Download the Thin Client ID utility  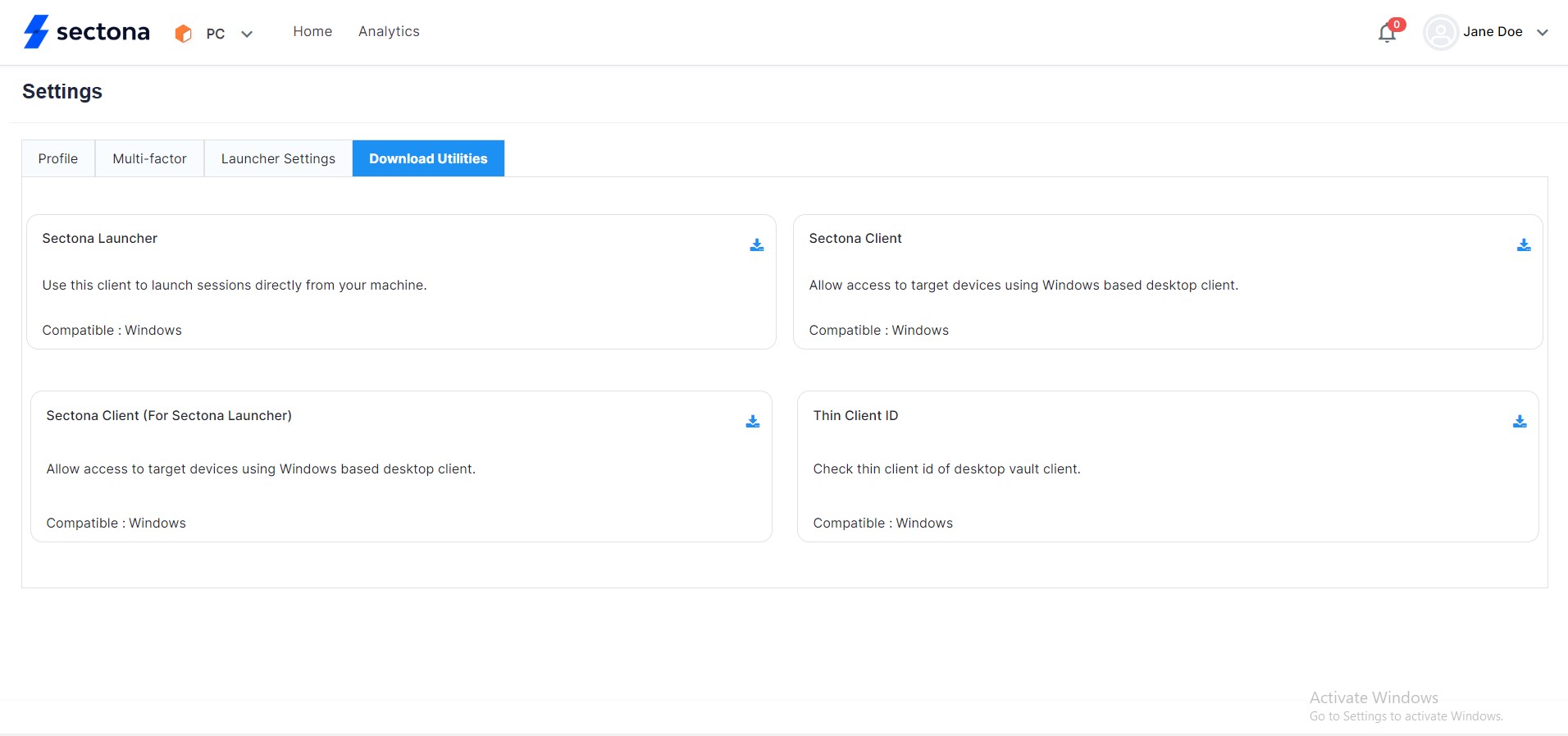pos(1519,422)
